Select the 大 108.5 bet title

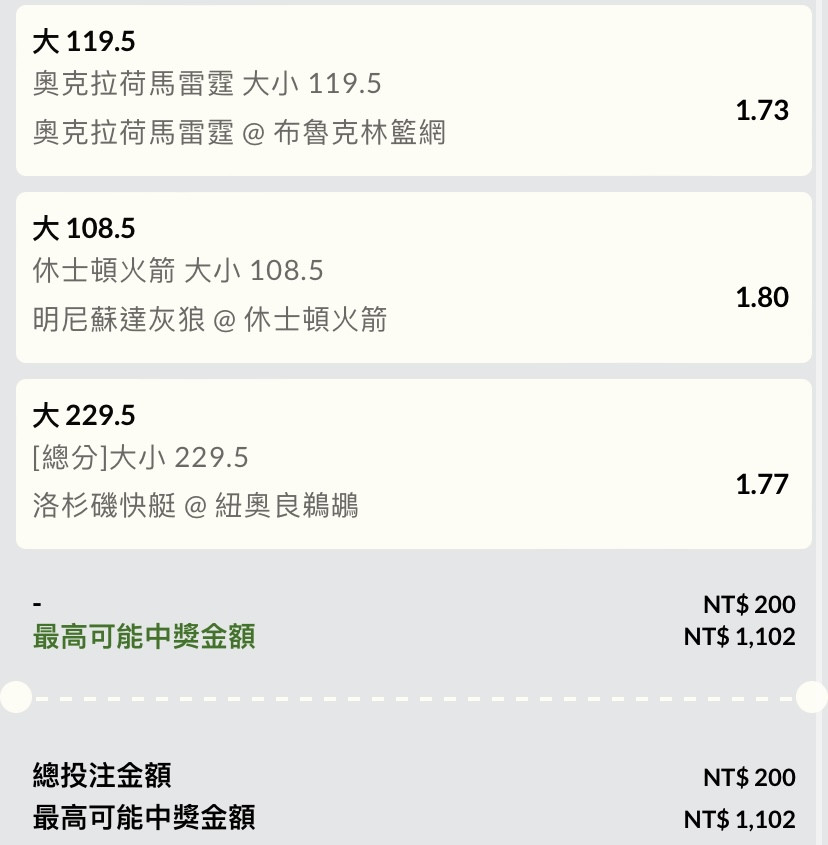tap(84, 228)
